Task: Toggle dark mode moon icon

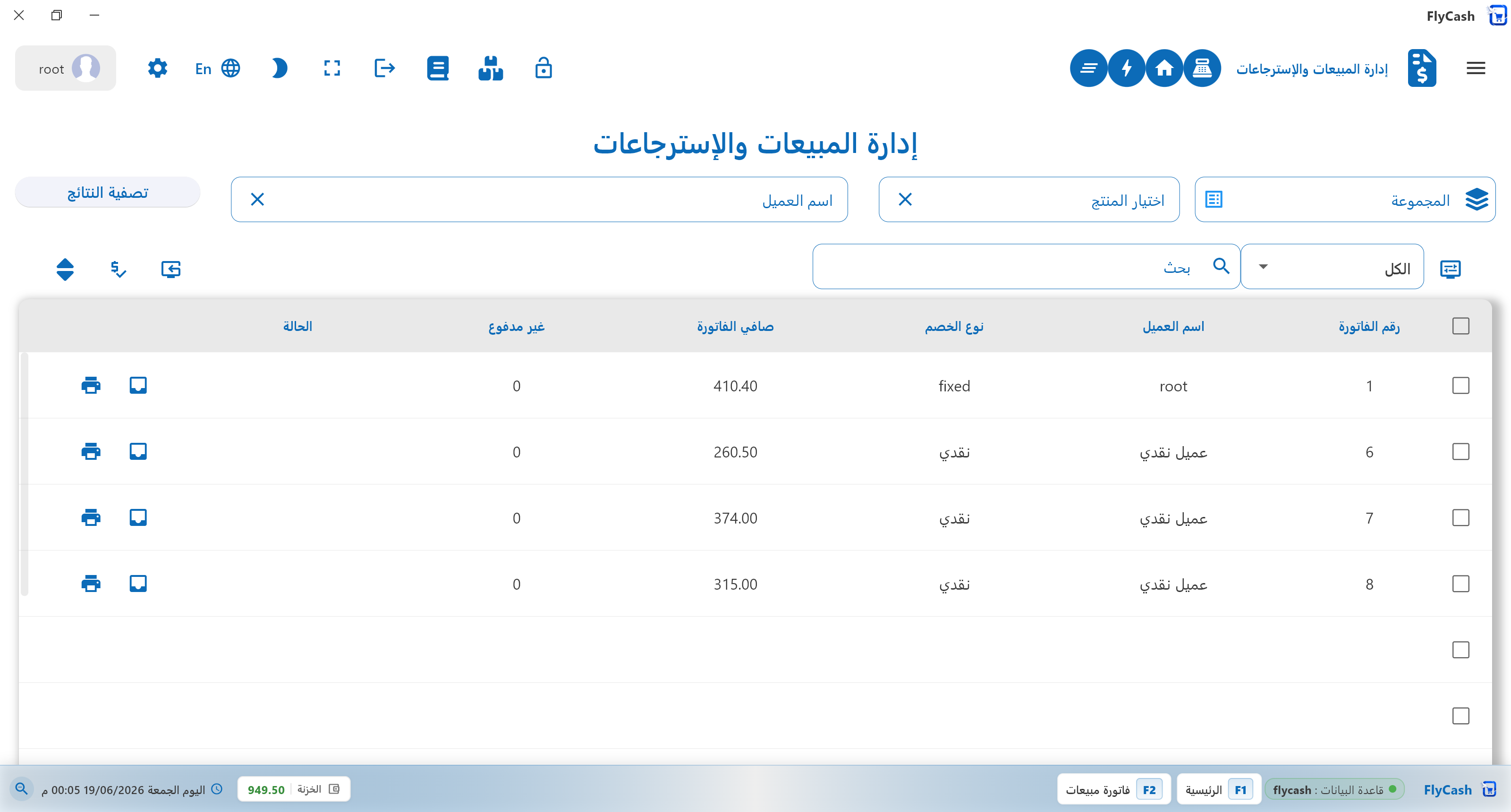Action: point(280,68)
